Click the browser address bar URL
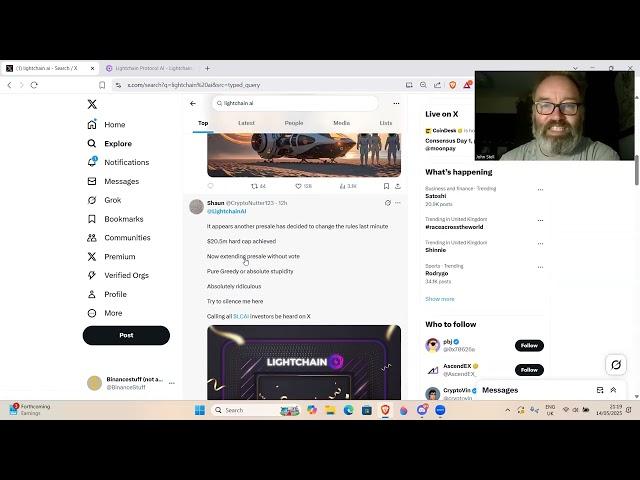640x480 pixels. (x=193, y=85)
